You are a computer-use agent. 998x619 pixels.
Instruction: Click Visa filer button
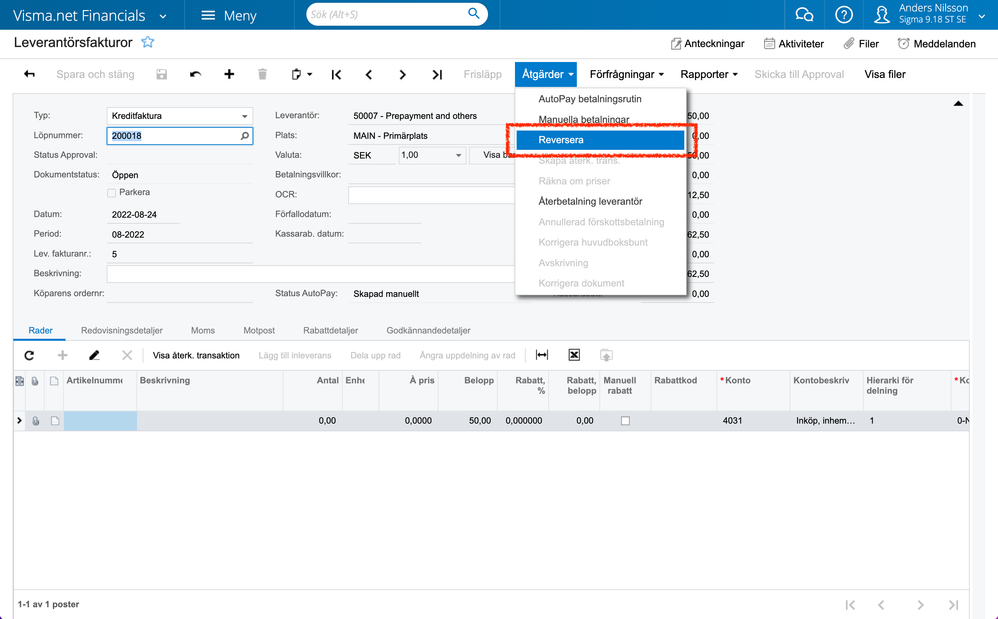pyautogui.click(x=885, y=75)
